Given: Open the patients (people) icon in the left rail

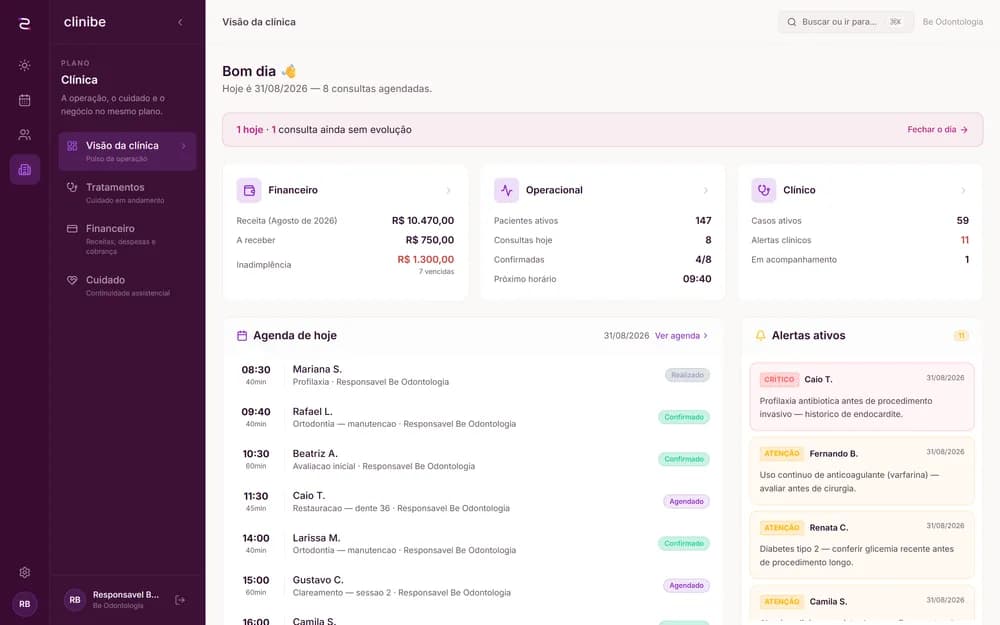Looking at the screenshot, I should tap(24, 135).
